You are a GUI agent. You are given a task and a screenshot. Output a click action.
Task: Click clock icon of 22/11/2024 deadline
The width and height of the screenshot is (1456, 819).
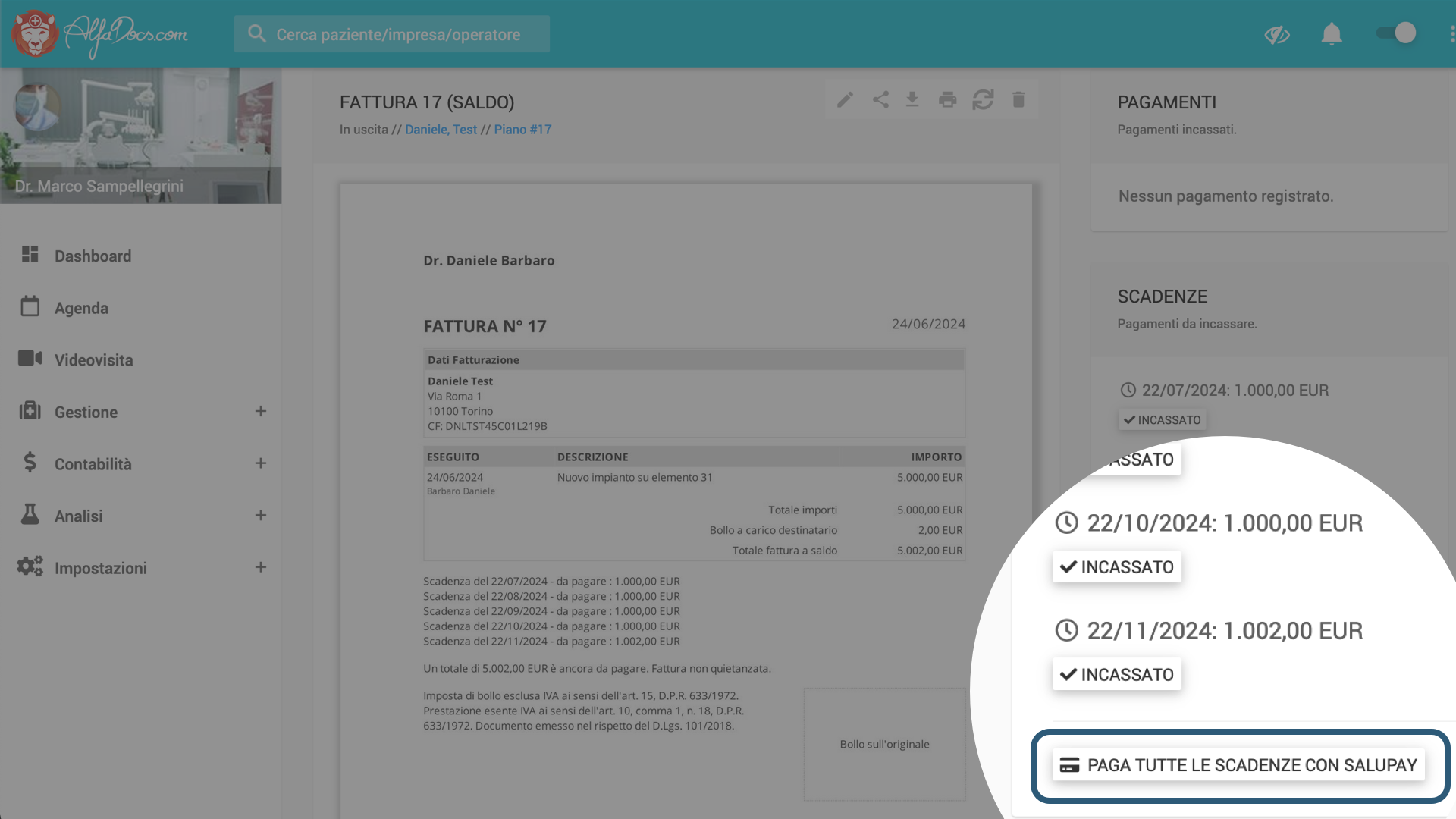(1066, 630)
